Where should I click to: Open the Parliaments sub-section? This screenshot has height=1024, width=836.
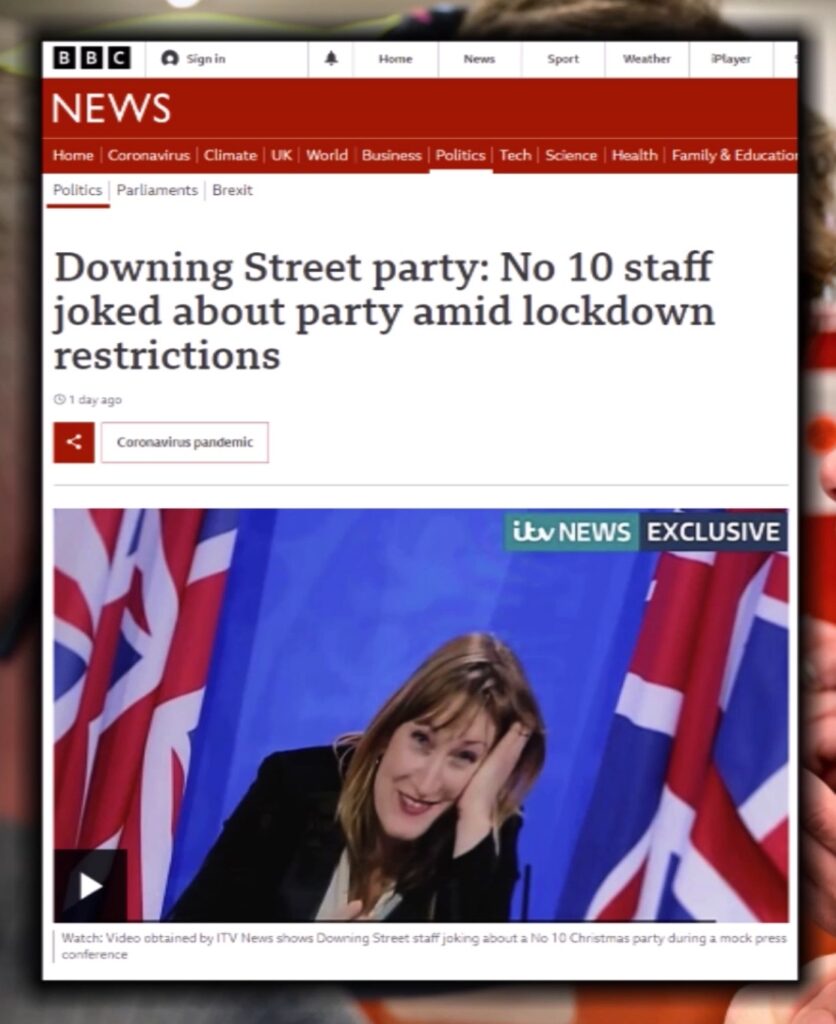pos(157,190)
